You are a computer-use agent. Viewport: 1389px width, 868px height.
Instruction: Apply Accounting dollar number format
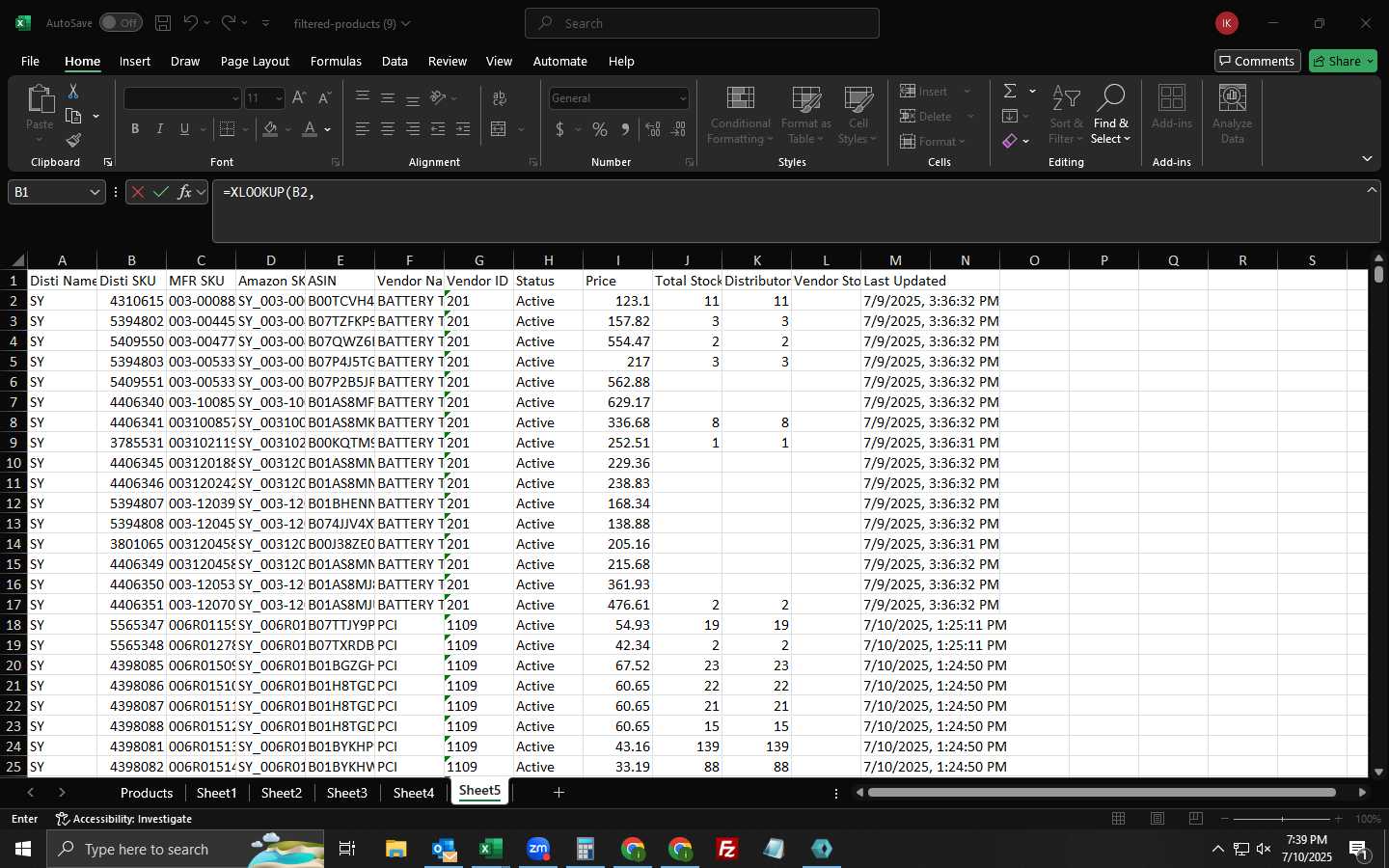tap(559, 129)
